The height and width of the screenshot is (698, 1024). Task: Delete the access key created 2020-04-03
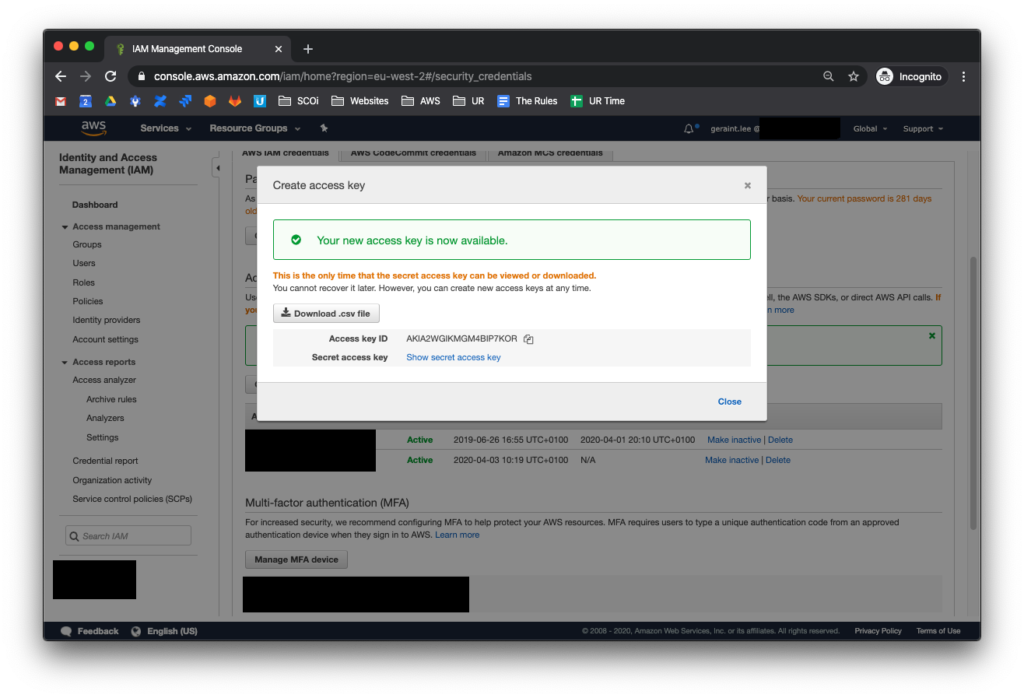778,460
